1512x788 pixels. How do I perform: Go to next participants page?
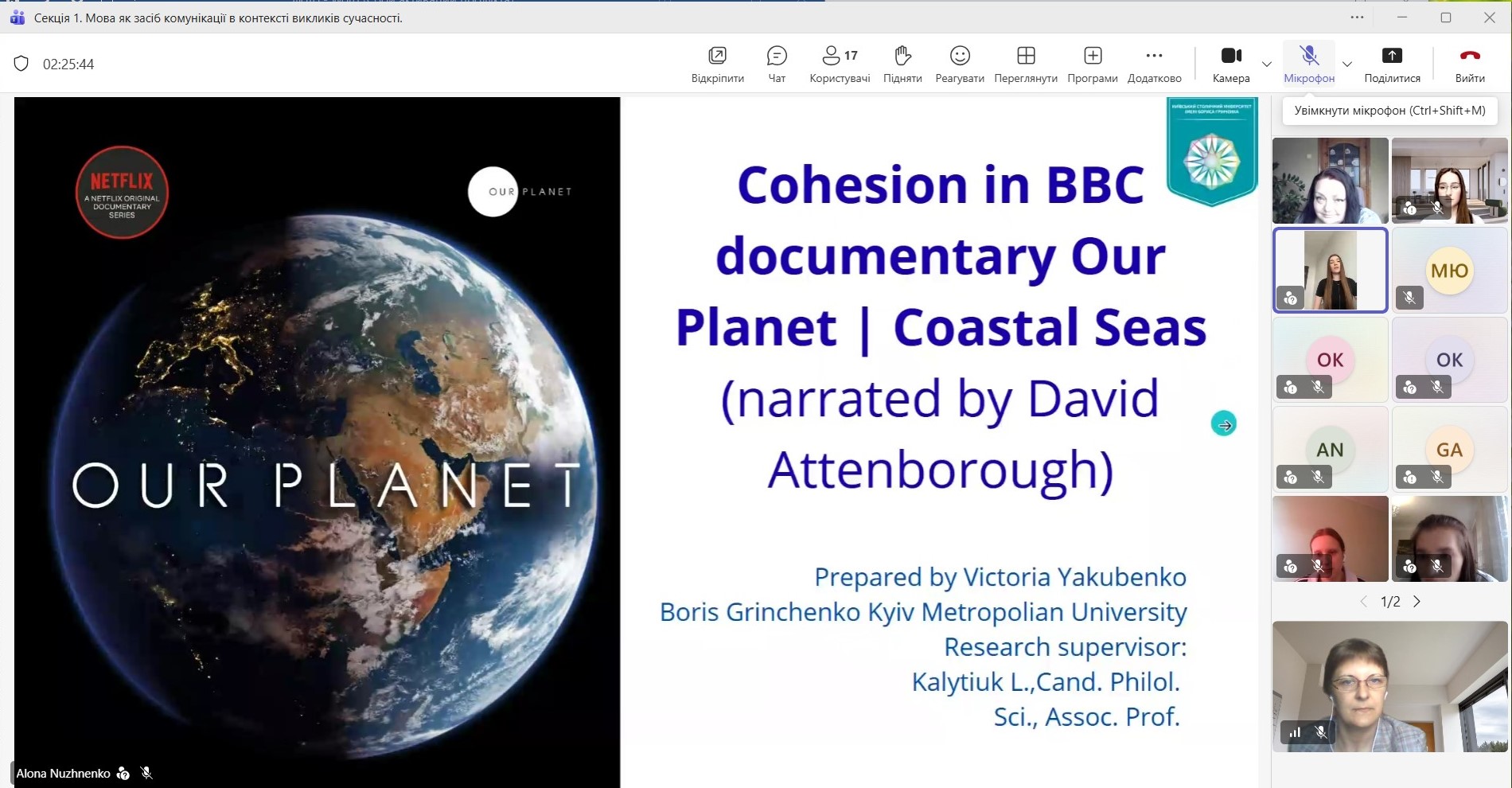[x=1417, y=602]
